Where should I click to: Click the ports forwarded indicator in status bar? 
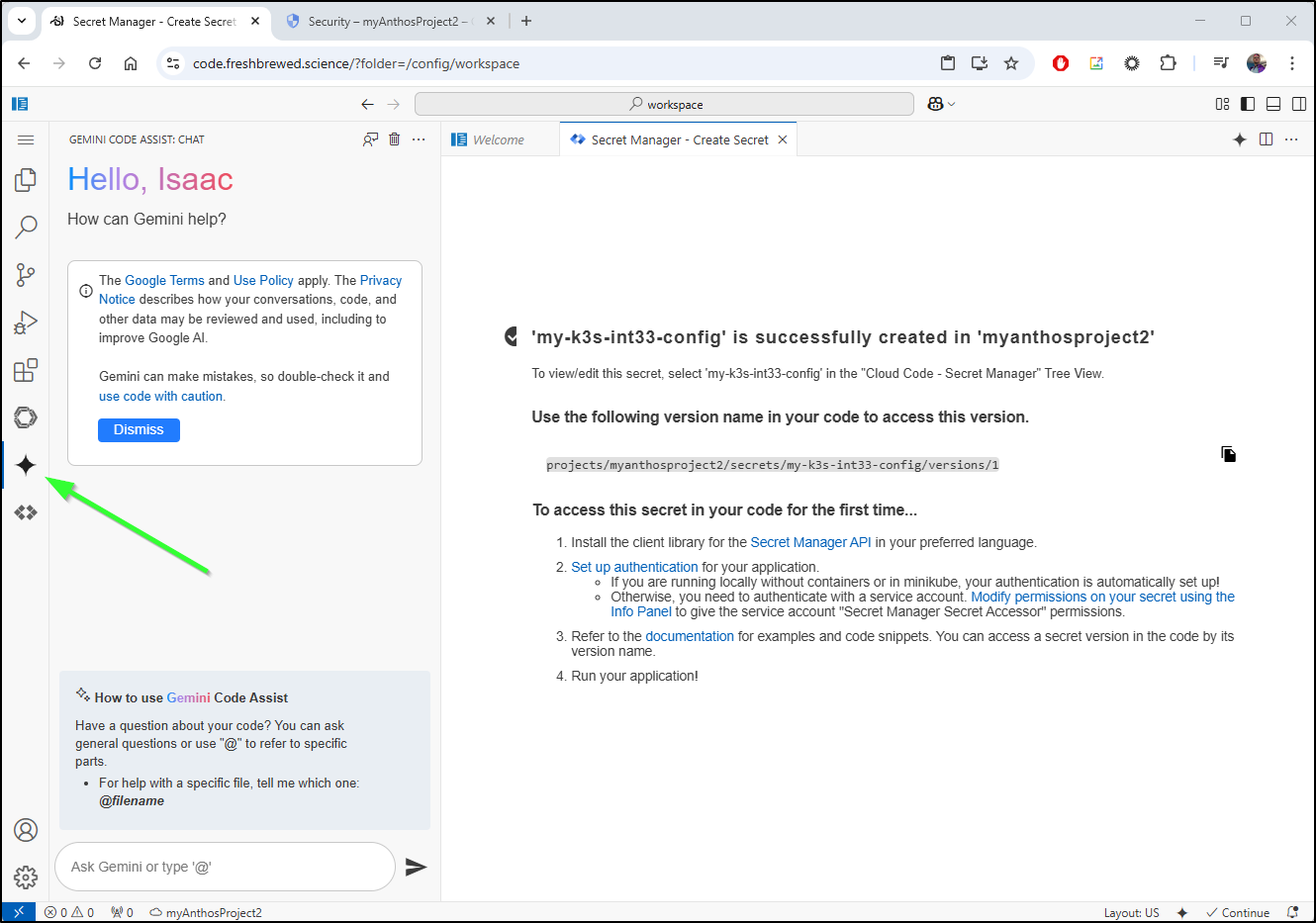click(122, 912)
